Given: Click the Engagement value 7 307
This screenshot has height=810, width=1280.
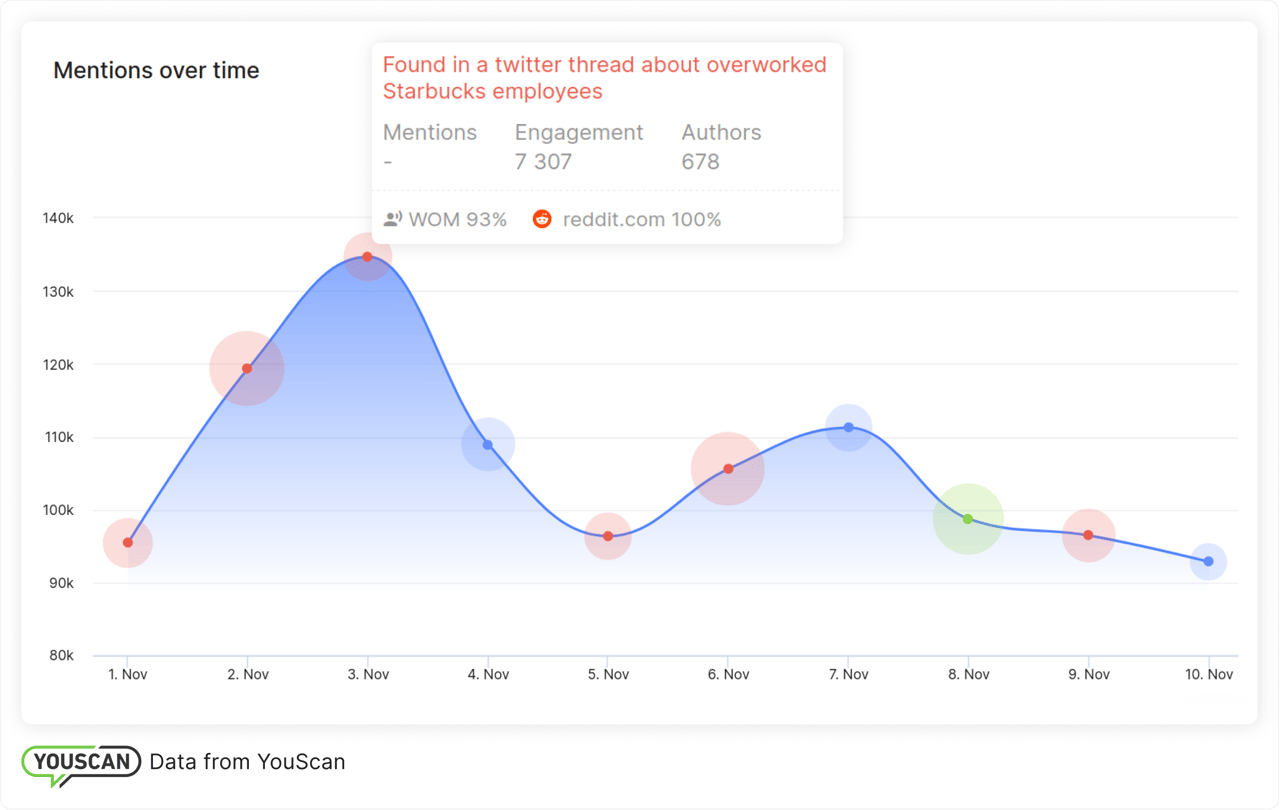Looking at the screenshot, I should point(543,162).
